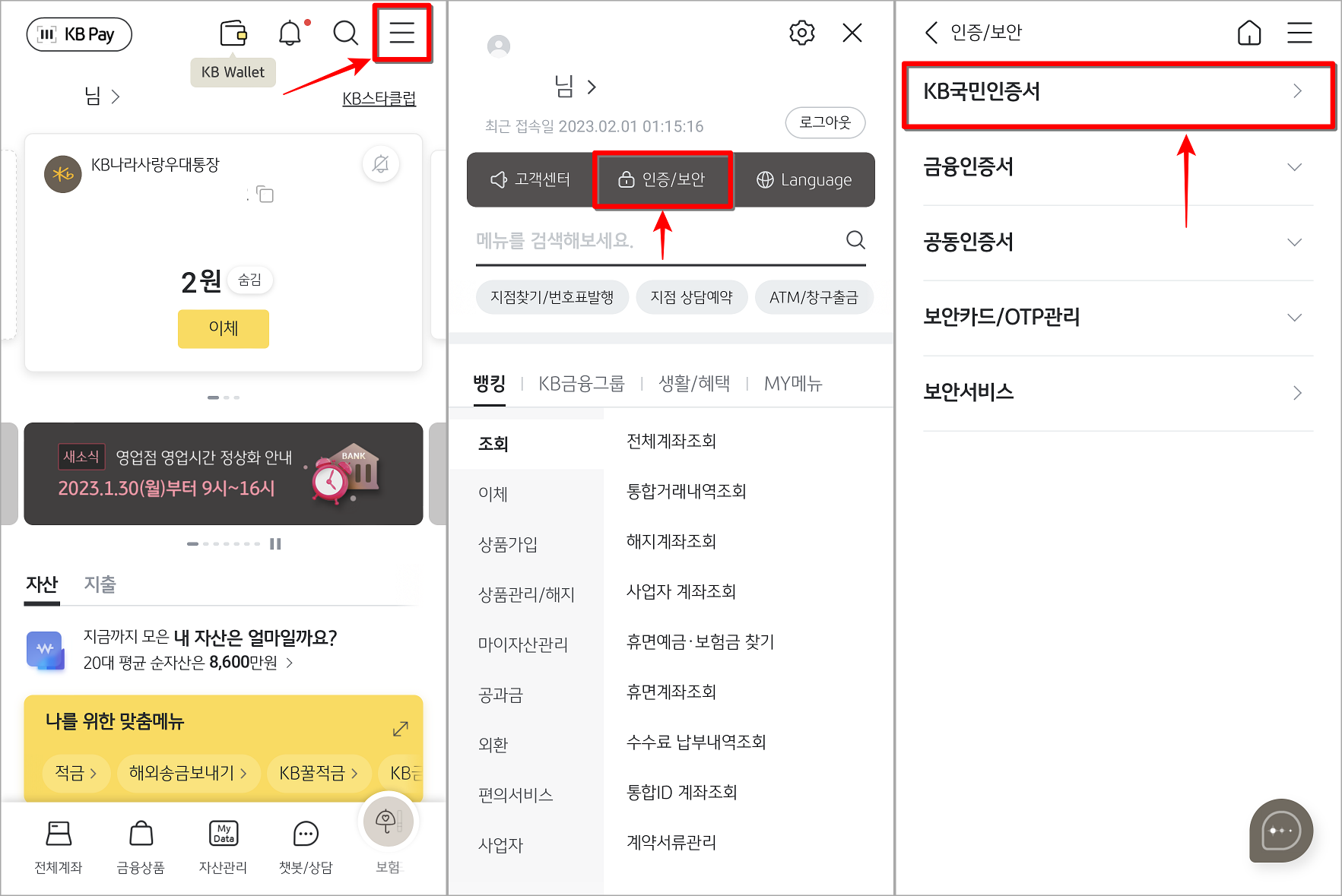Pause the promotional banner carousel
The image size is (1342, 896).
click(276, 543)
